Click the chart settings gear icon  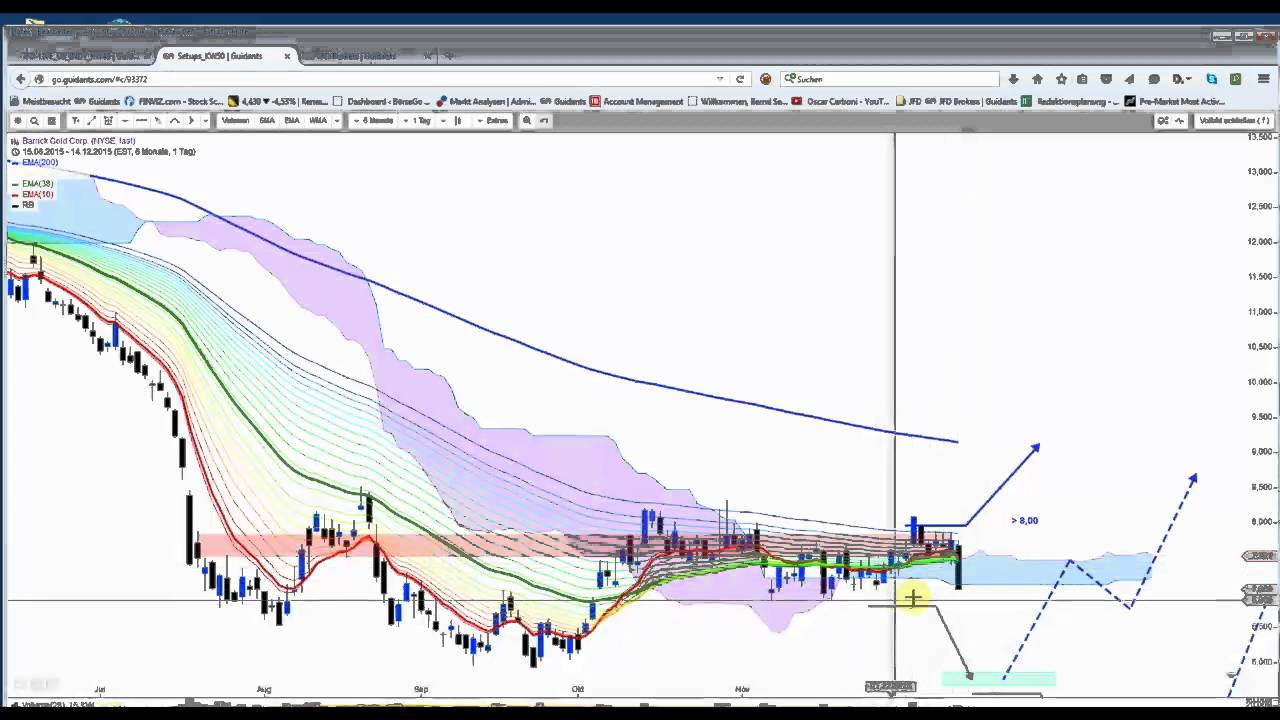17,120
